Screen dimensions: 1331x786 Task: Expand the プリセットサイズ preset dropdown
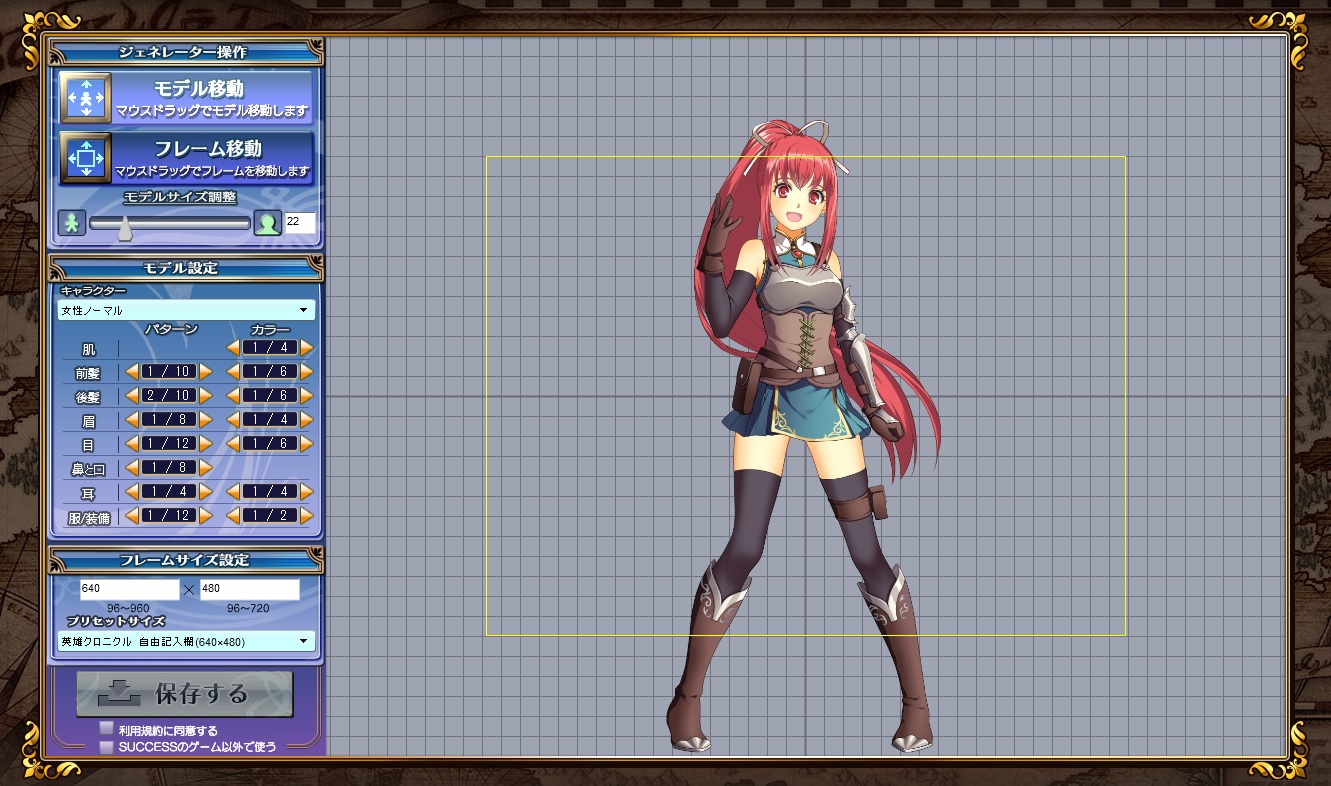186,641
